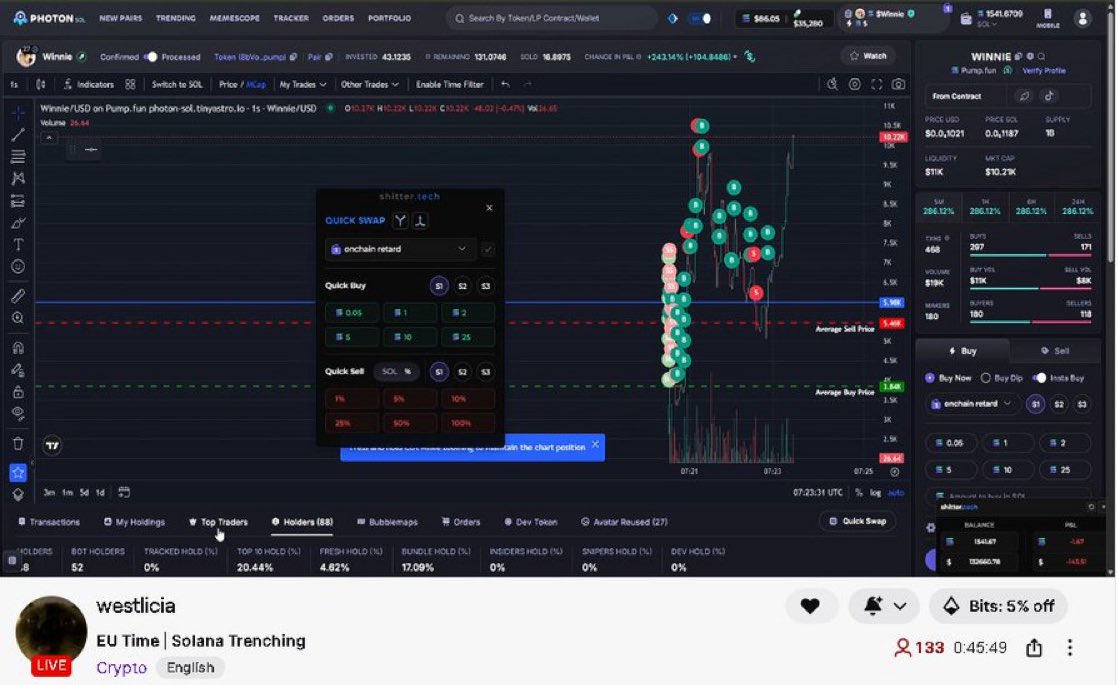The width and height of the screenshot is (1118, 685).
Task: Quick sell 100% in popup
Action: (467, 423)
